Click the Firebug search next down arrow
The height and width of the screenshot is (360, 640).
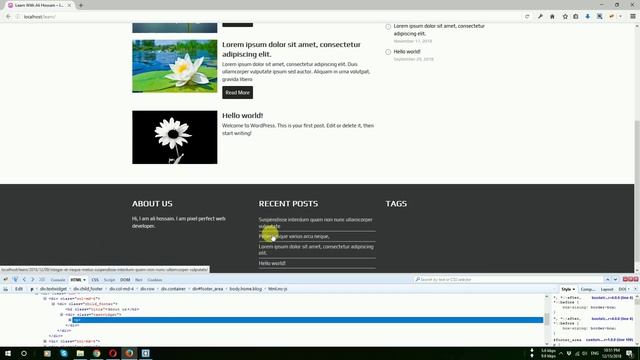[615, 280]
